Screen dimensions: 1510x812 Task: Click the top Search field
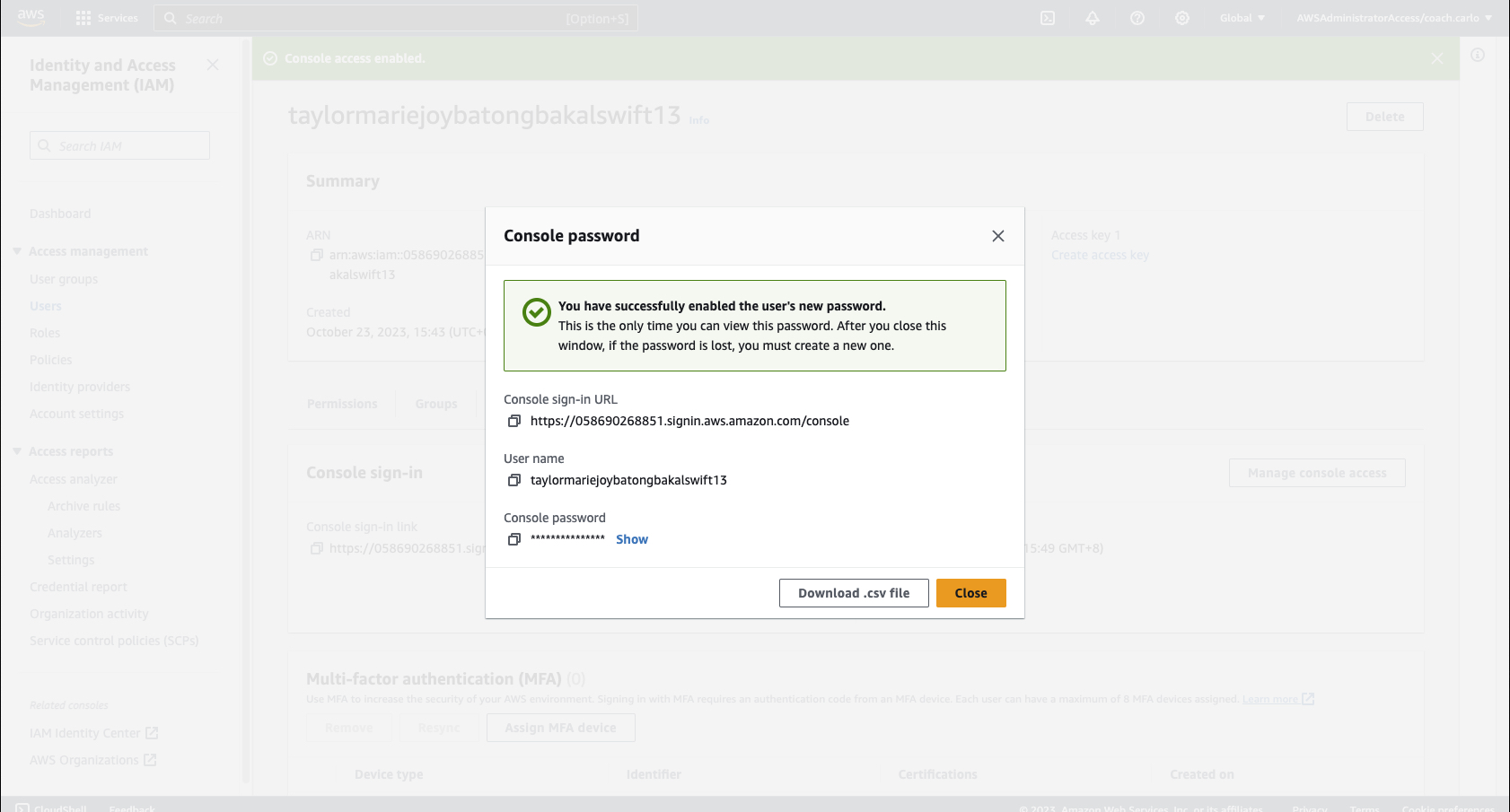click(395, 18)
